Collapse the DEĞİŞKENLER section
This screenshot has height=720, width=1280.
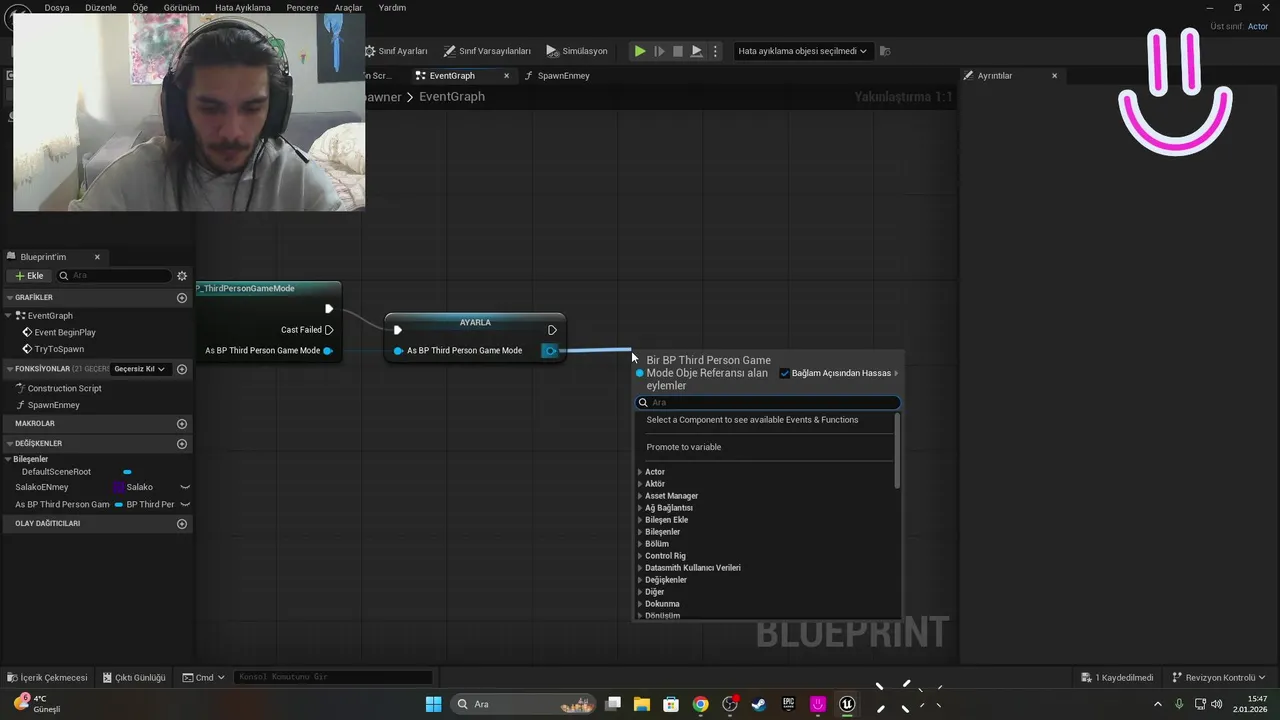click(x=9, y=444)
